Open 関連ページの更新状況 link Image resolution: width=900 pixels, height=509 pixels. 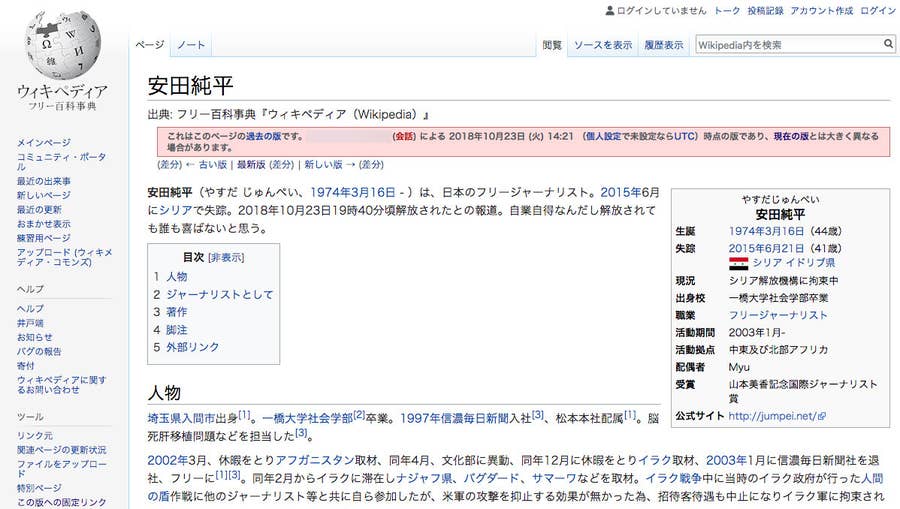click(61, 450)
